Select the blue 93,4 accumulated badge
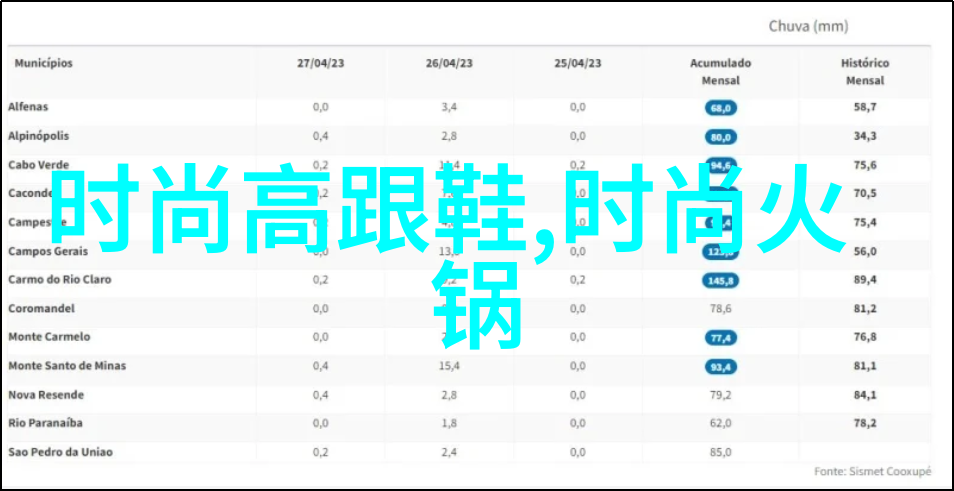 [x=720, y=367]
